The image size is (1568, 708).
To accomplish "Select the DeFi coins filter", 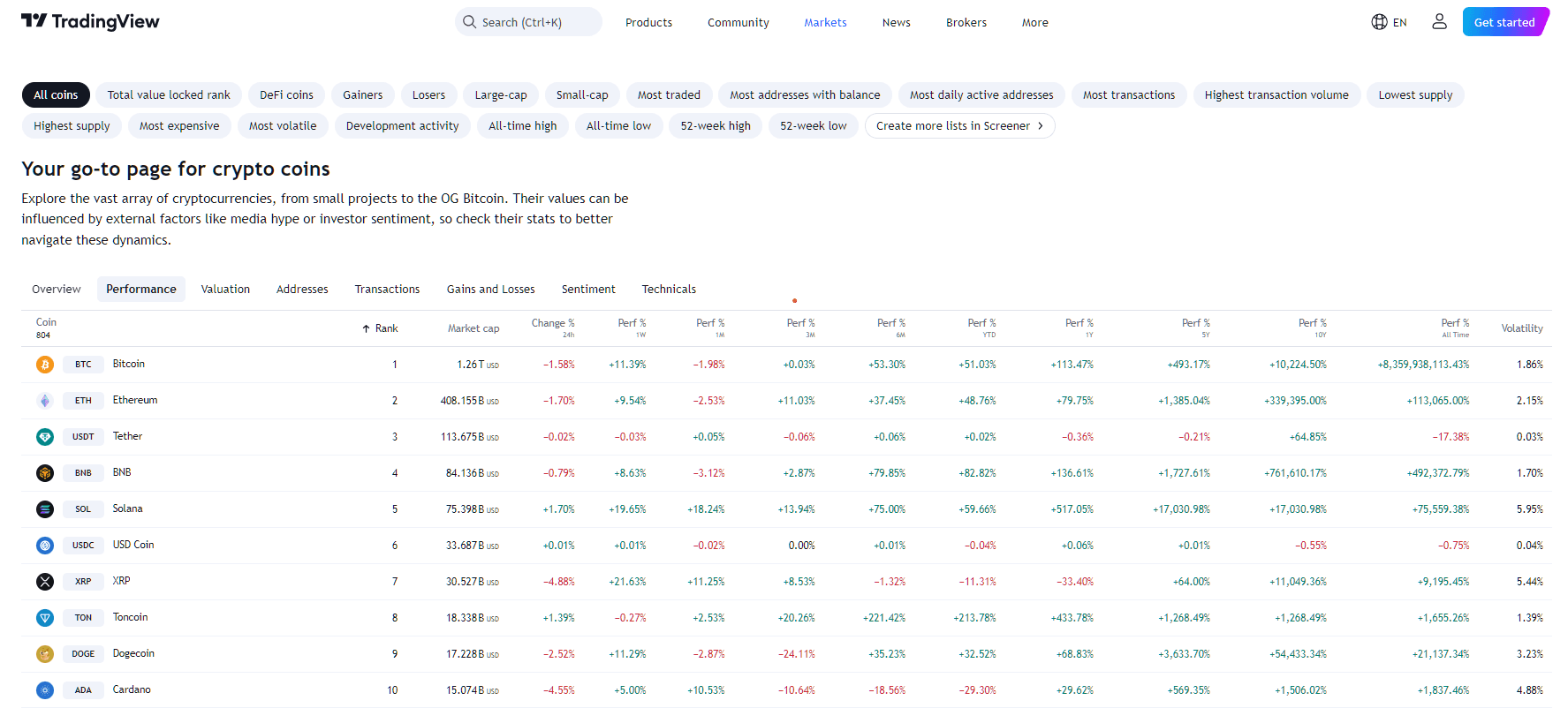I will (x=286, y=95).
